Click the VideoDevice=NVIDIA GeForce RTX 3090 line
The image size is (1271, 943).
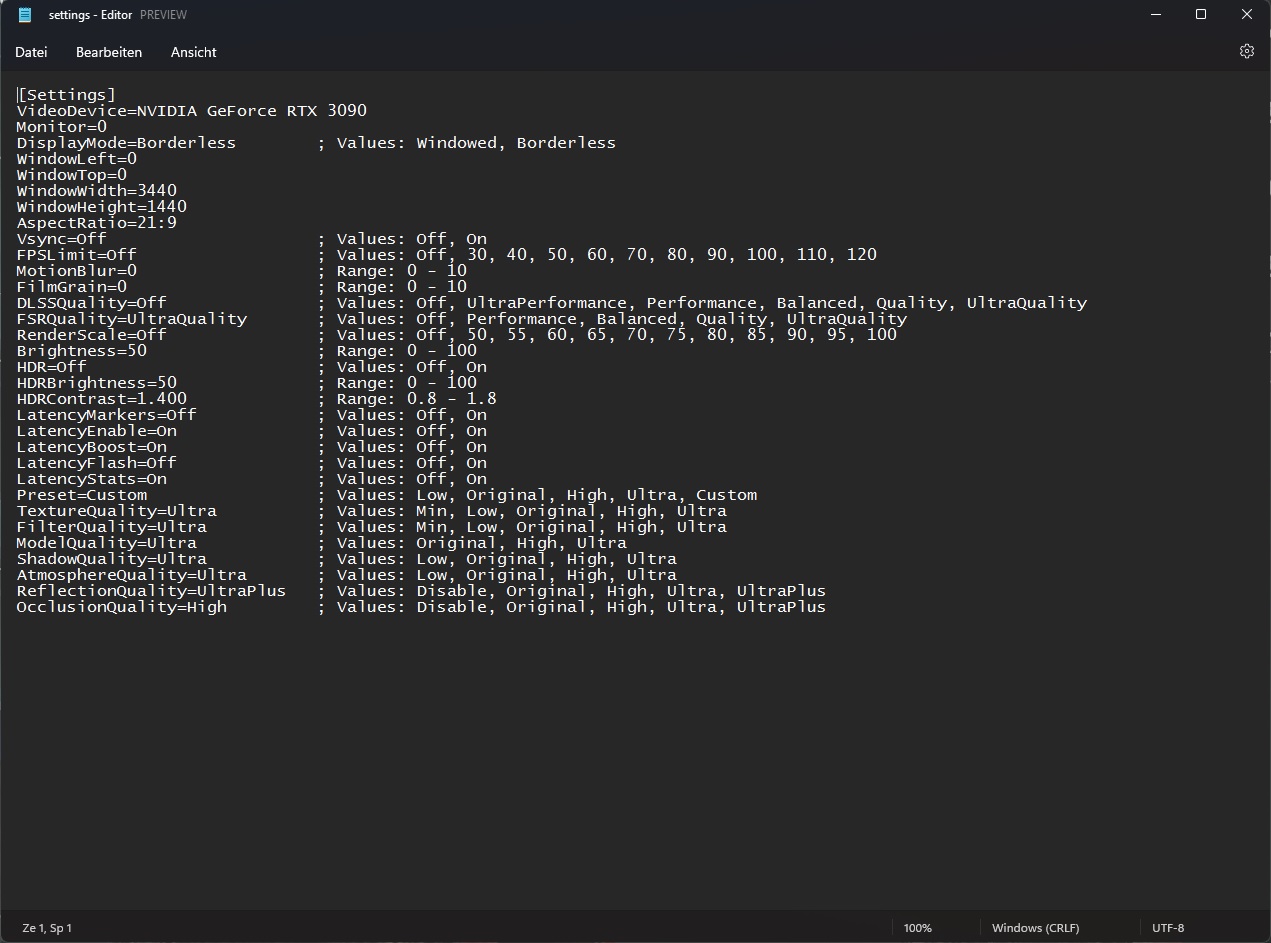[192, 111]
